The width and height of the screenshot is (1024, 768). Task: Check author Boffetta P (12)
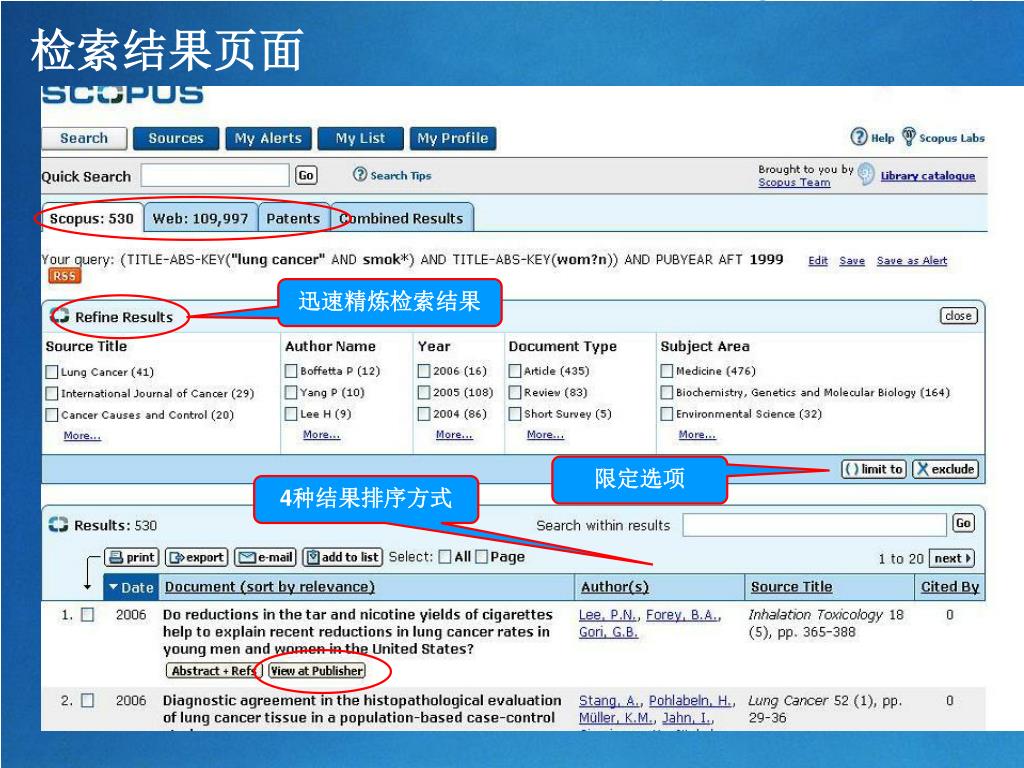(x=291, y=371)
